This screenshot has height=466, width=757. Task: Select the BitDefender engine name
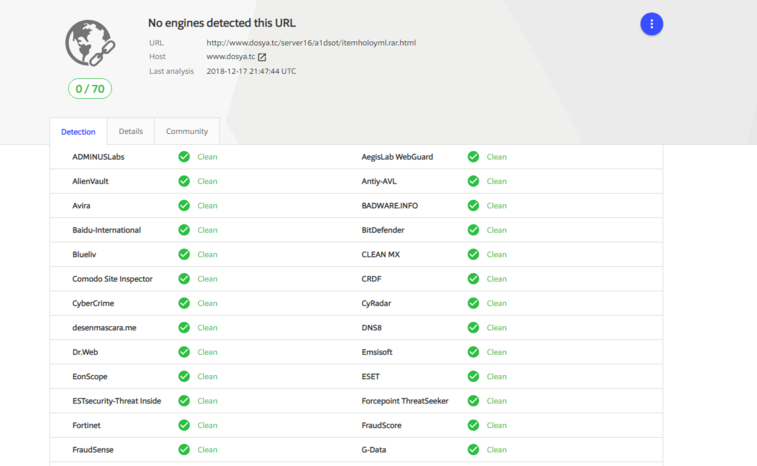click(383, 230)
